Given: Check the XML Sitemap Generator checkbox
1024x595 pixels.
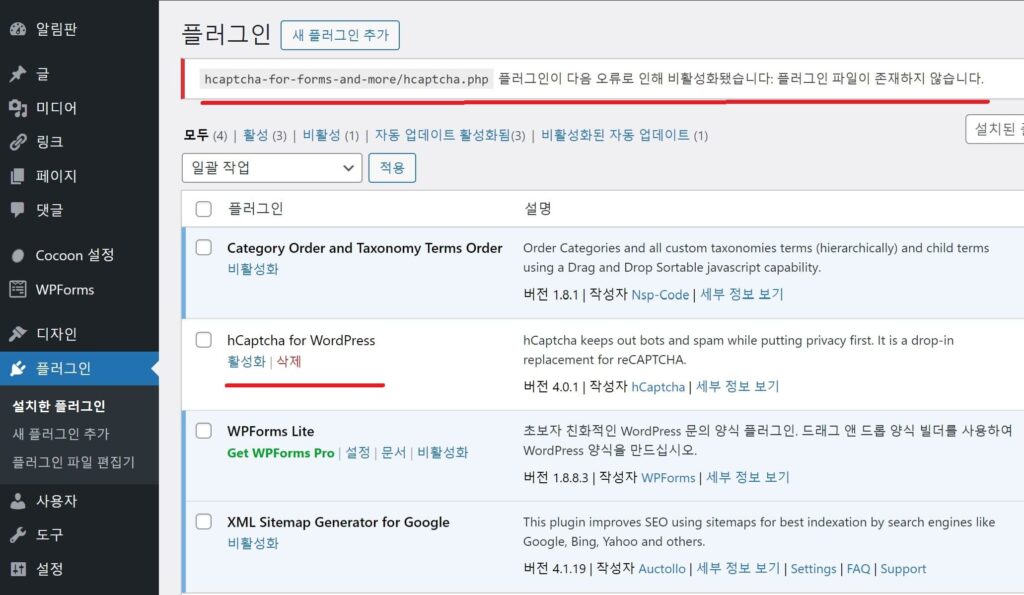Looking at the screenshot, I should (204, 521).
